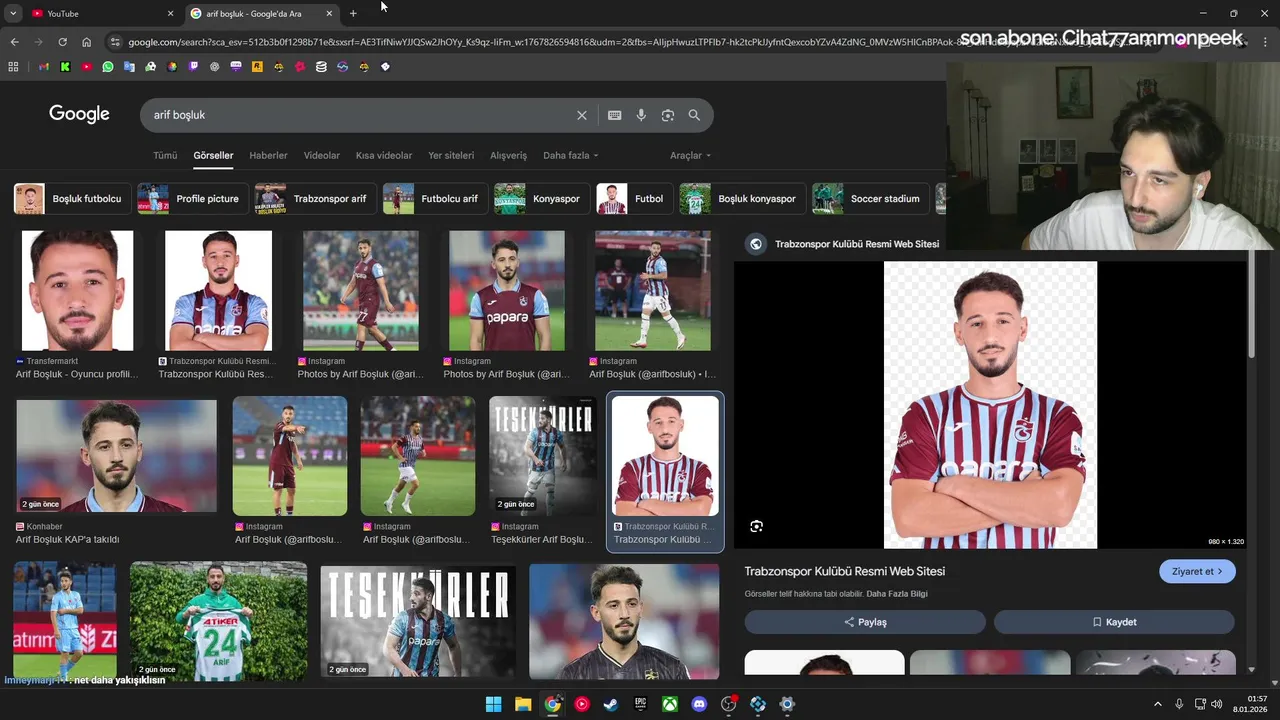Open the browser home page
The width and height of the screenshot is (1280, 720).
point(87,42)
